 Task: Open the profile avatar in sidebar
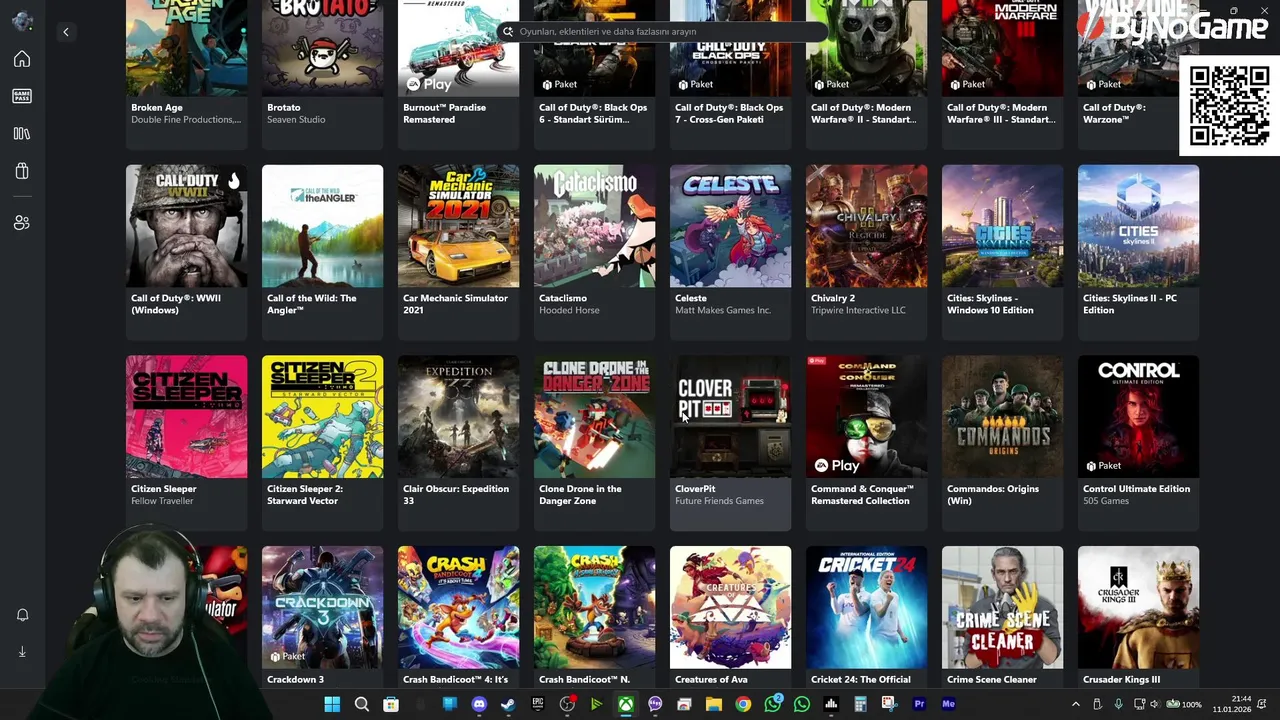point(22,21)
